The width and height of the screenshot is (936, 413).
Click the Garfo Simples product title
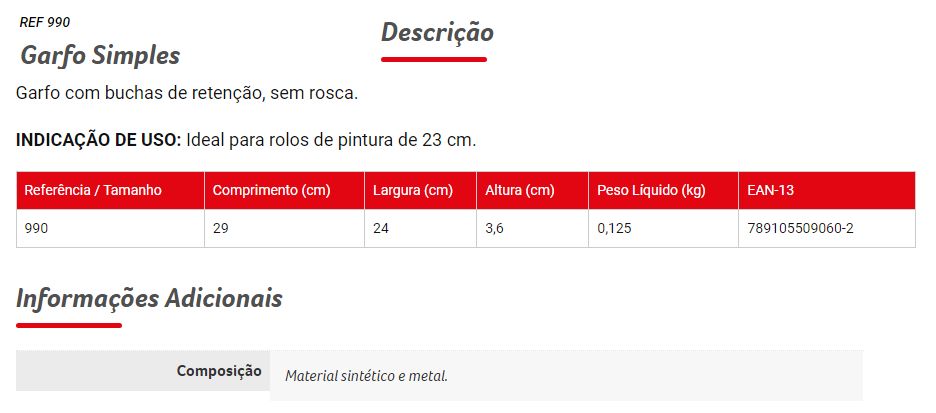[100, 55]
